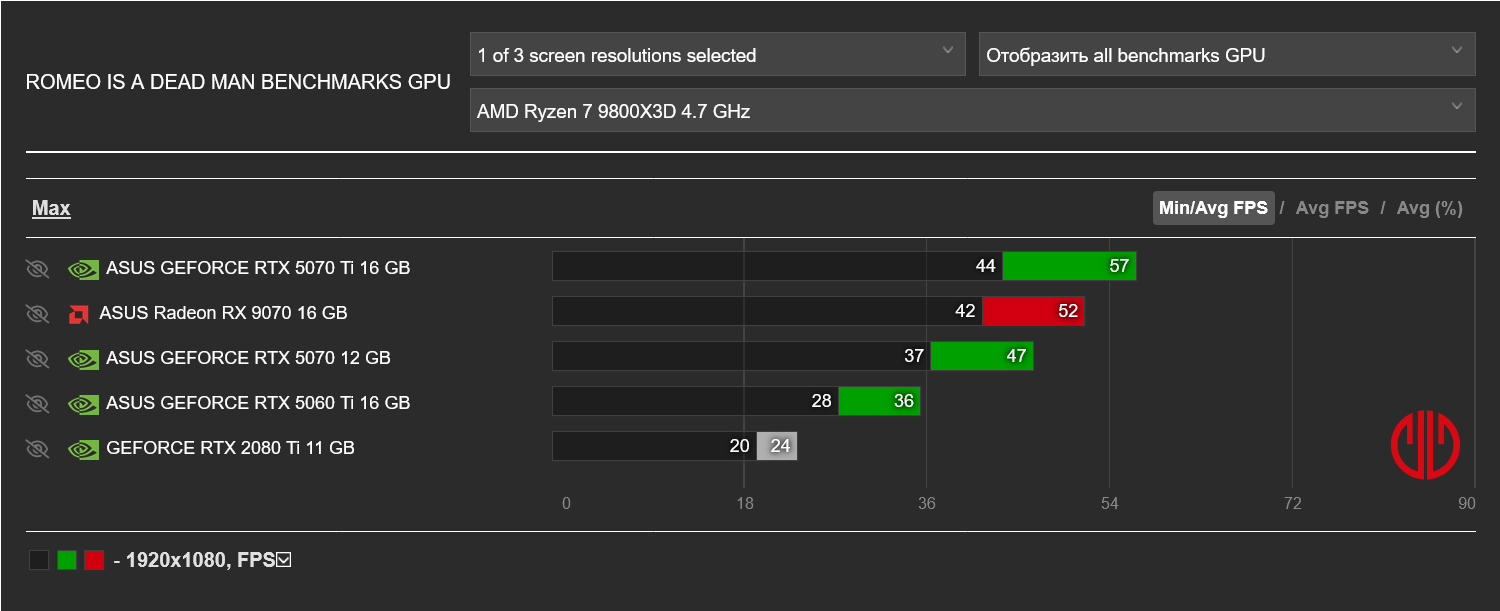
Task: Select the ASUS GEFORCE RTX 5060 Ti 16 GB label
Action: pos(258,403)
